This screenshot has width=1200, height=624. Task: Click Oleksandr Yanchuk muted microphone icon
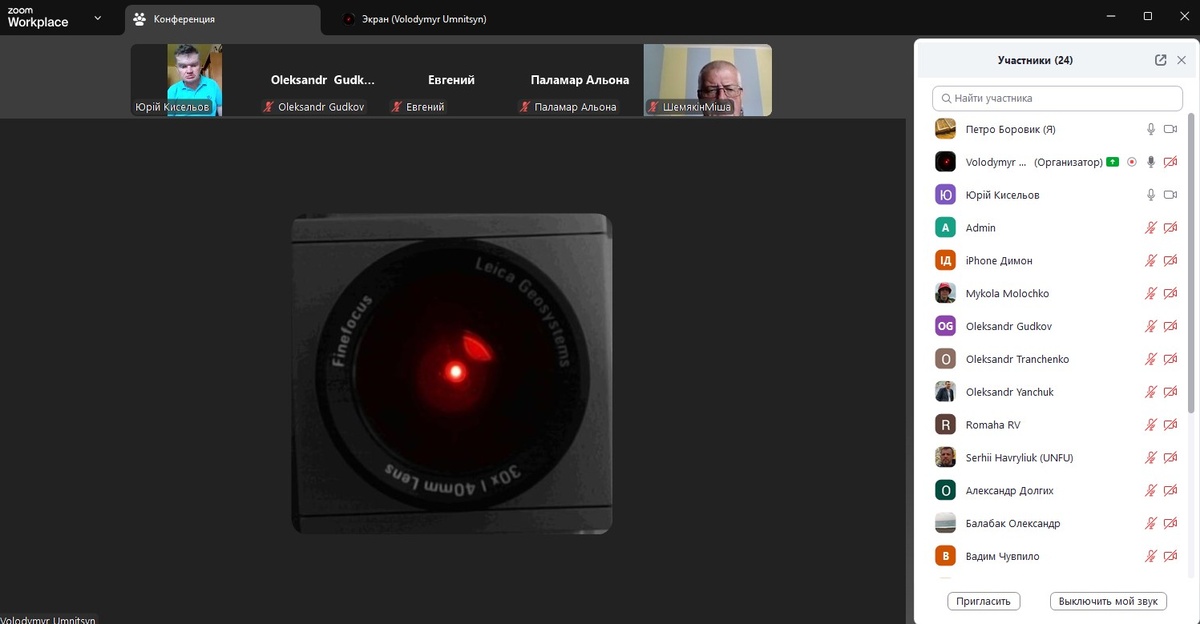click(x=1151, y=392)
